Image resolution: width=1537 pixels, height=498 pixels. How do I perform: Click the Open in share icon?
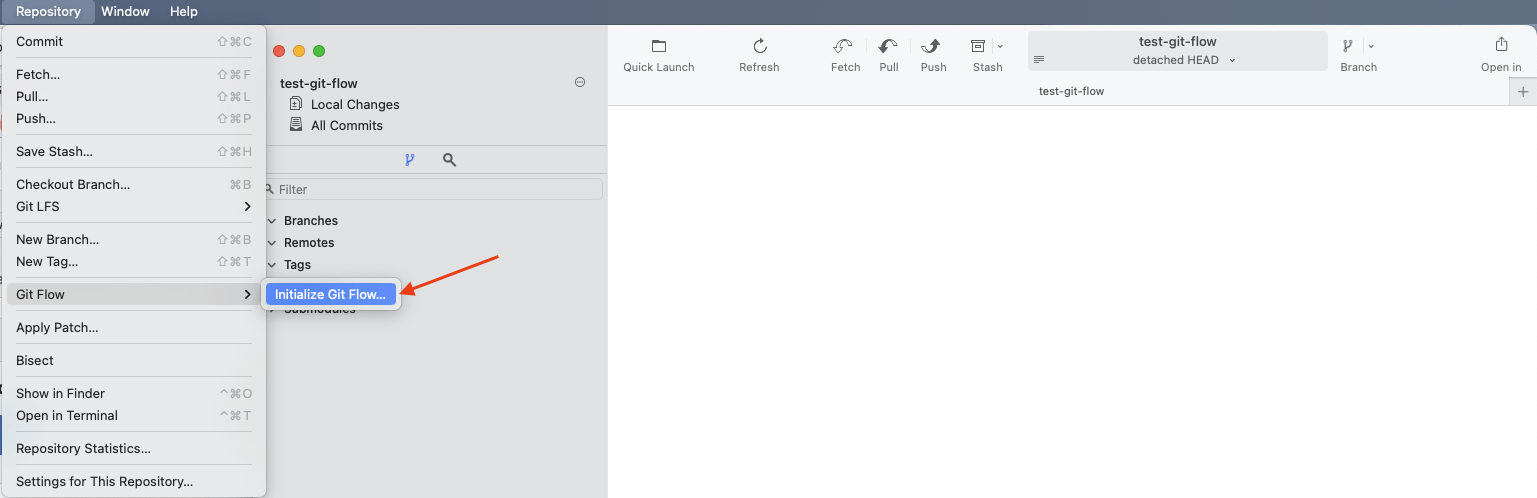tap(1501, 45)
